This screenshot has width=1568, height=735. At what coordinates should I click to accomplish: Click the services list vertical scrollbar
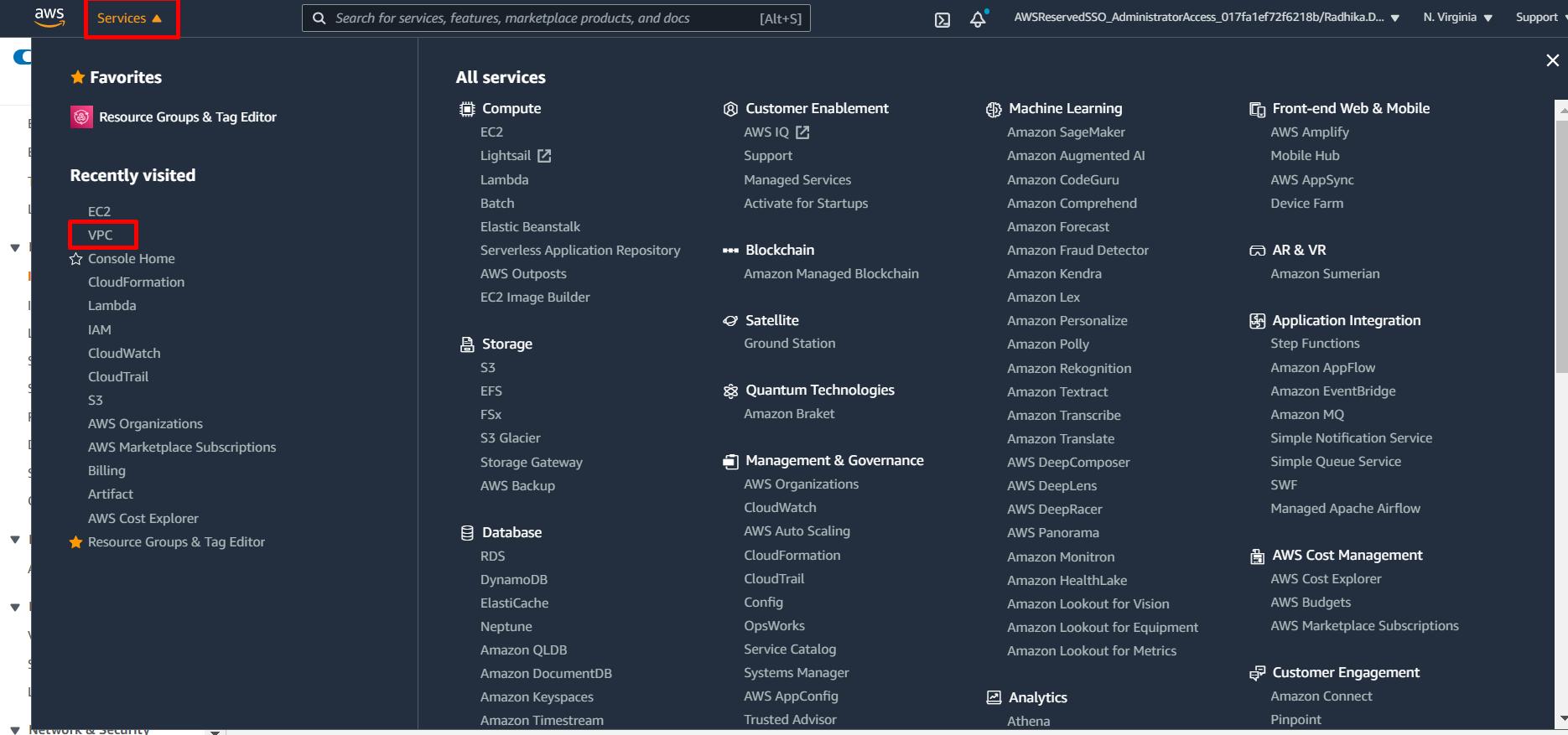1561,247
